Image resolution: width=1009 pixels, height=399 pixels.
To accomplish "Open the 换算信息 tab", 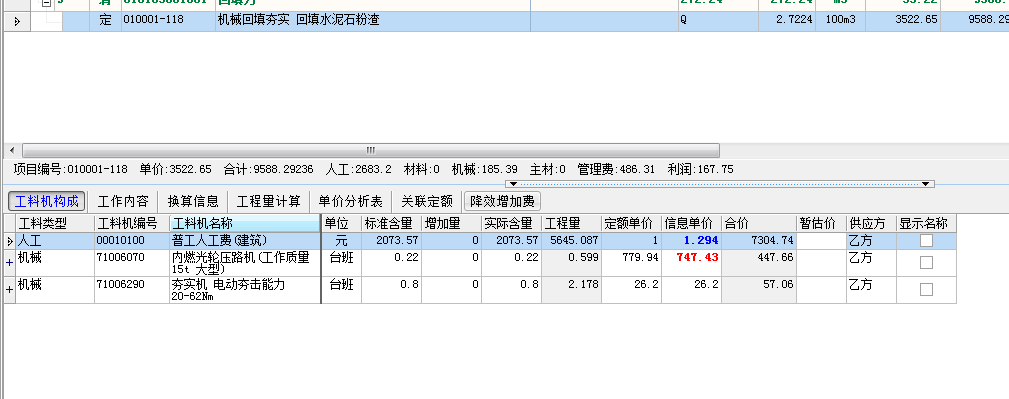I will click(193, 201).
